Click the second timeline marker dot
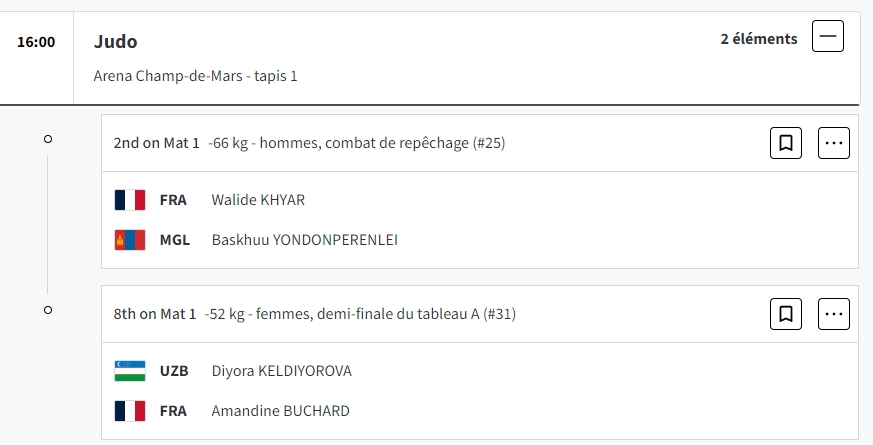873x445 pixels. click(48, 310)
